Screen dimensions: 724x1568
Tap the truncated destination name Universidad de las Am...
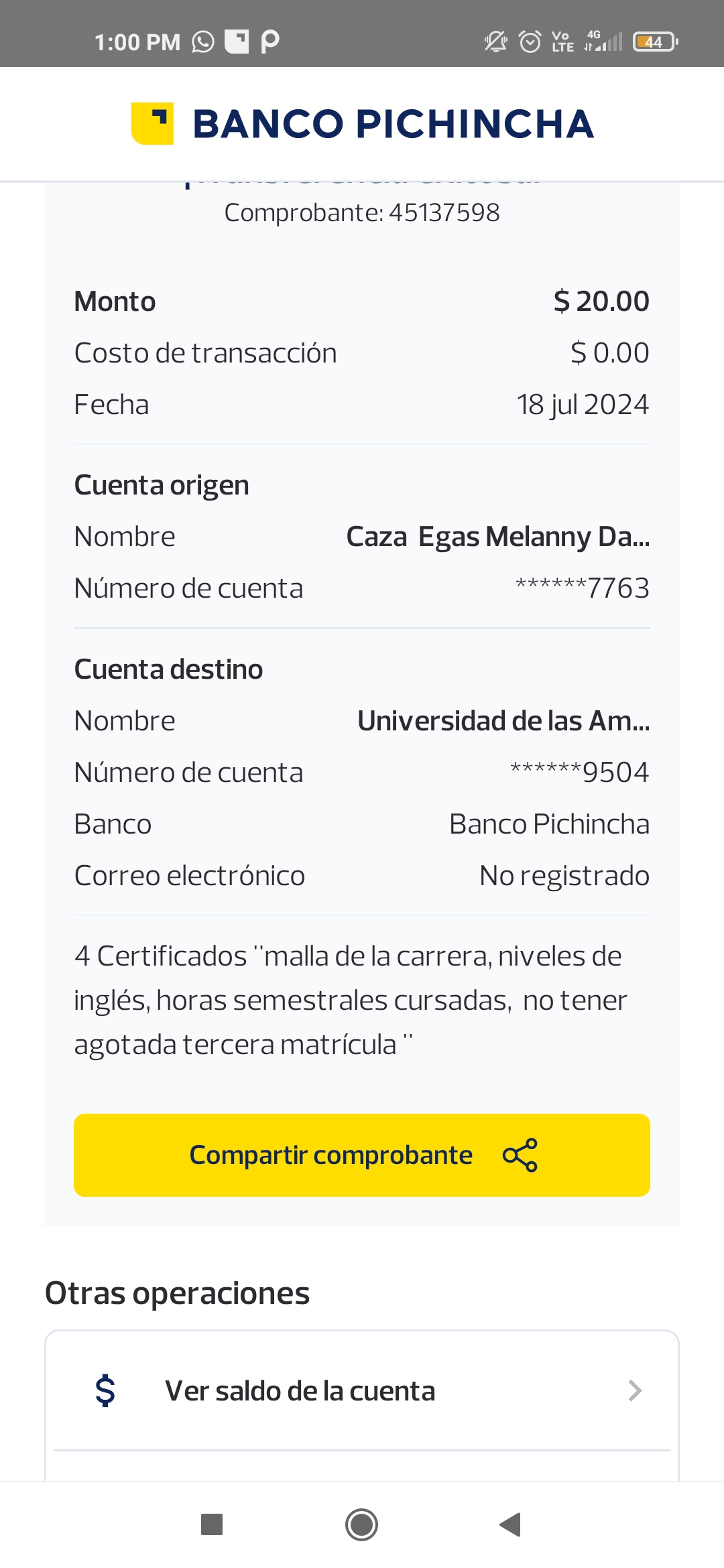point(503,721)
